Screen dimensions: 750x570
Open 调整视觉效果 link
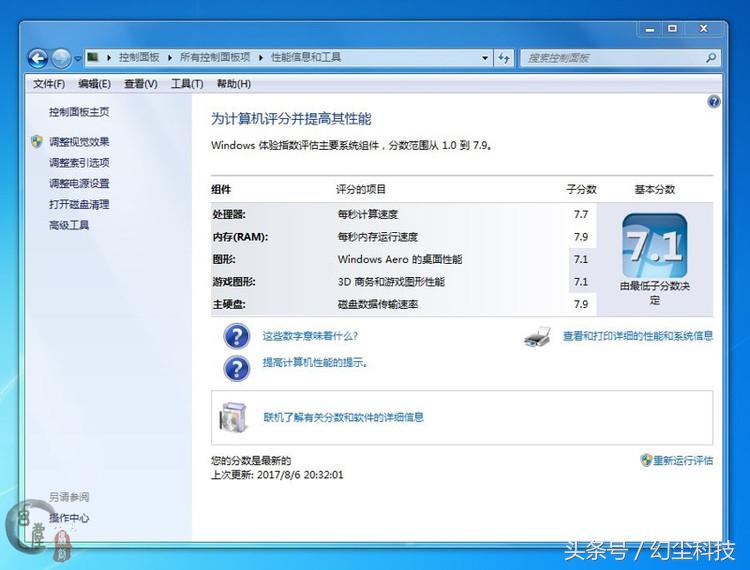pos(79,142)
